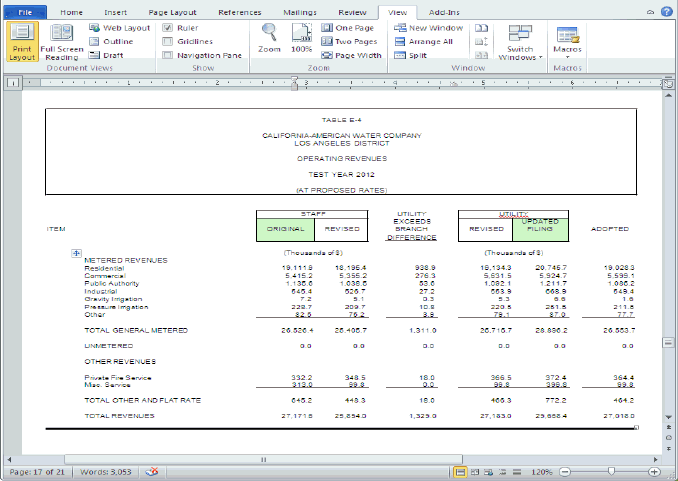Open the Zoom magnifier dialog
The image size is (678, 481).
click(x=269, y=38)
